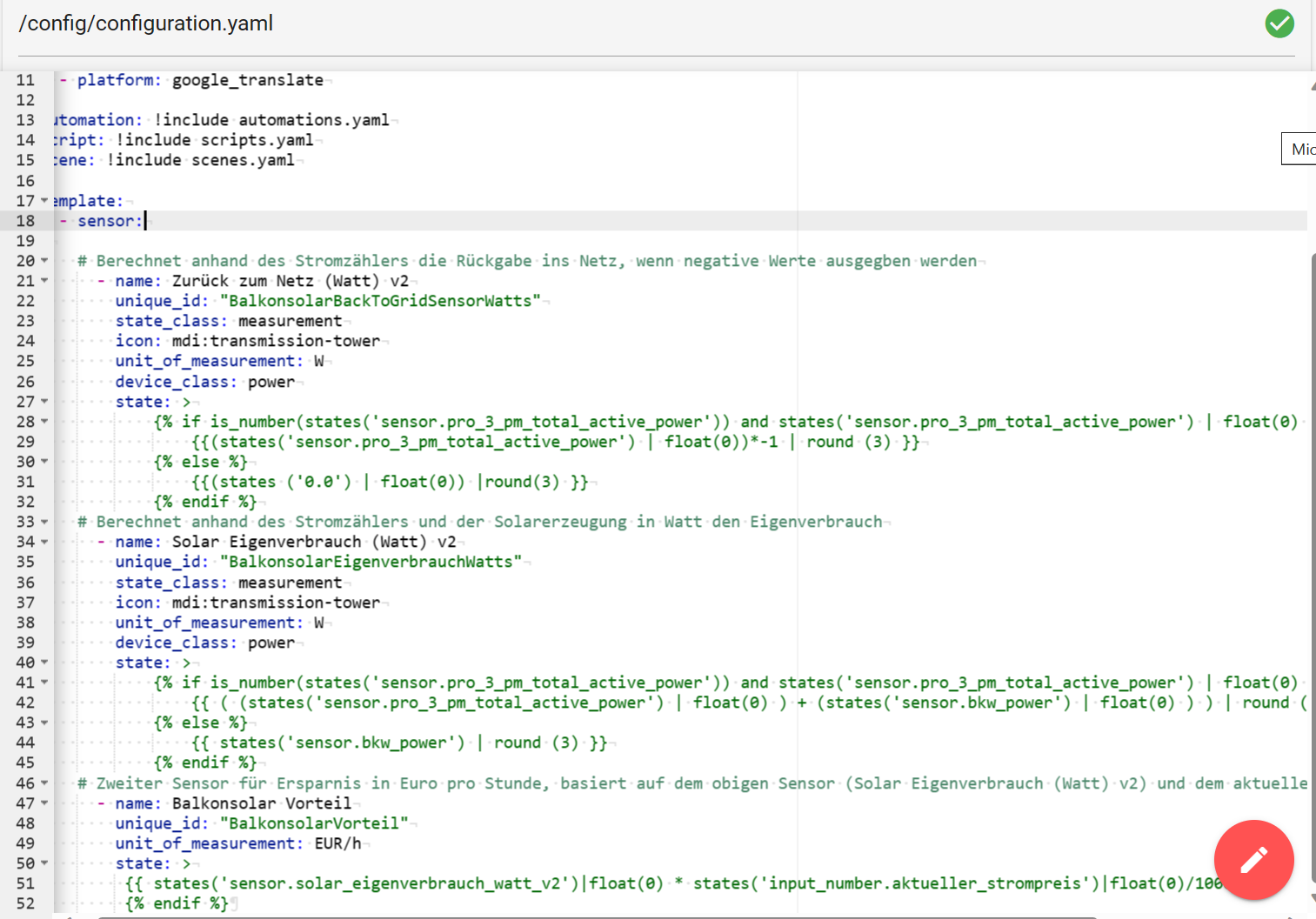The width and height of the screenshot is (1316, 919).
Task: Click the '!include automations.yaml' text
Action: point(271,120)
